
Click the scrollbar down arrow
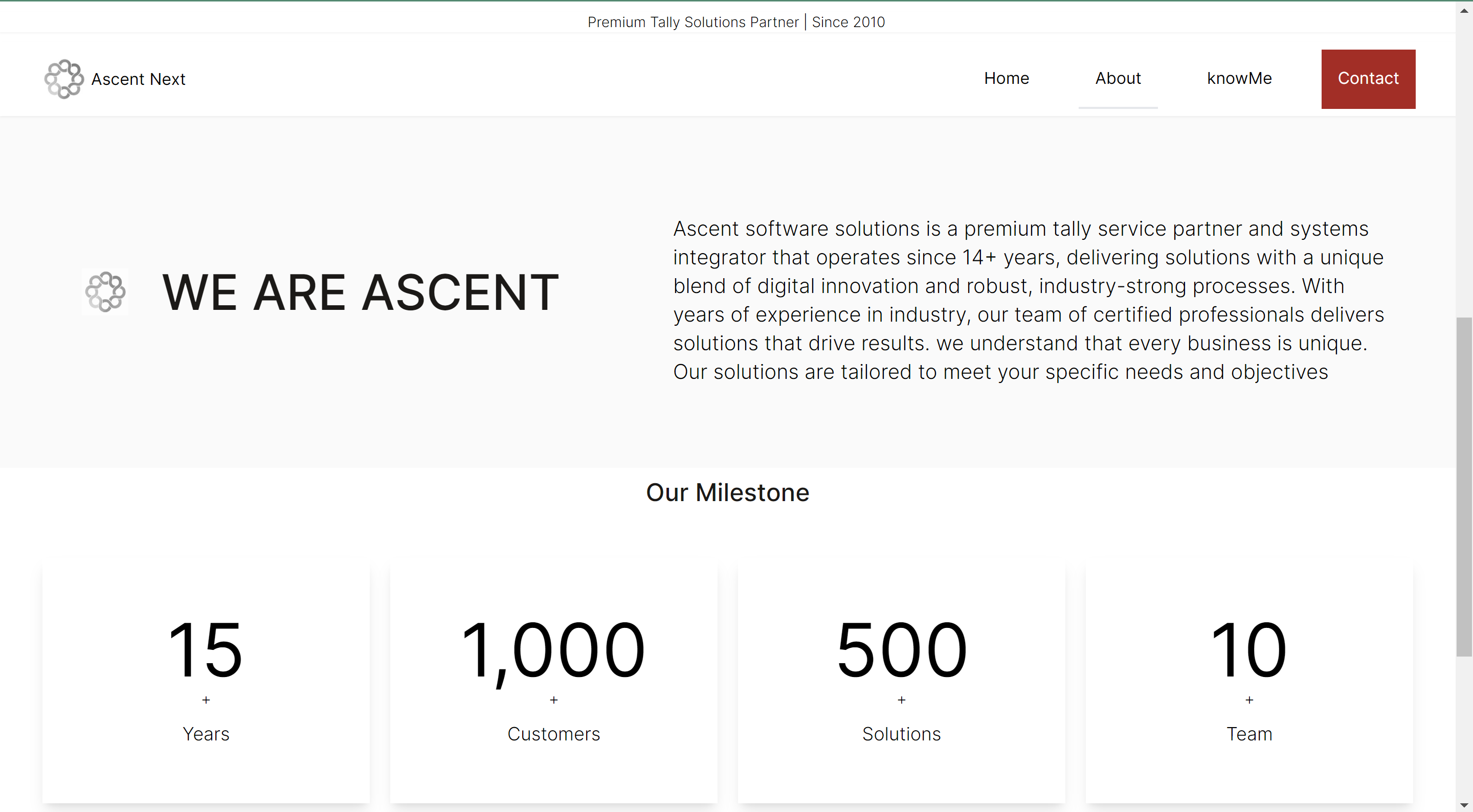pyautogui.click(x=1464, y=804)
